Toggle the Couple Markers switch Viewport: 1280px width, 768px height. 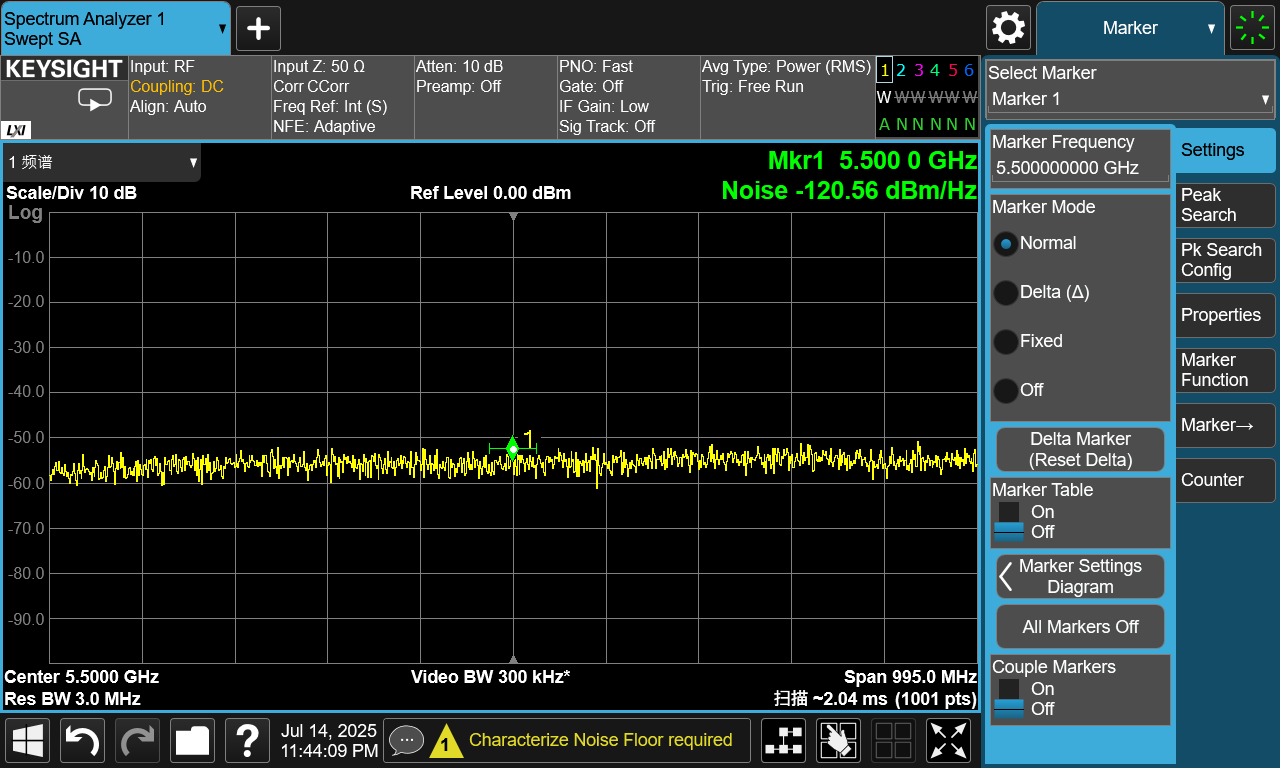(x=1009, y=699)
